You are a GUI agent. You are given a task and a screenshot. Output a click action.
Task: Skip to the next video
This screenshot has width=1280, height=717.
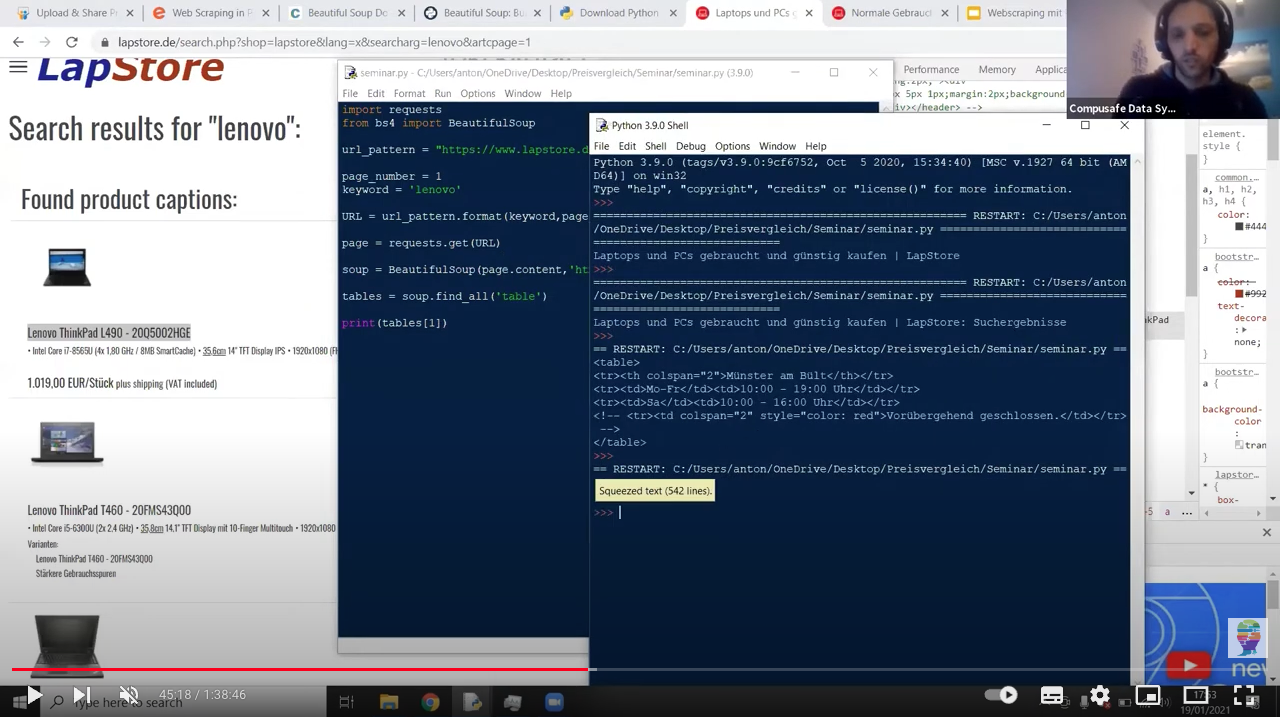coord(82,695)
